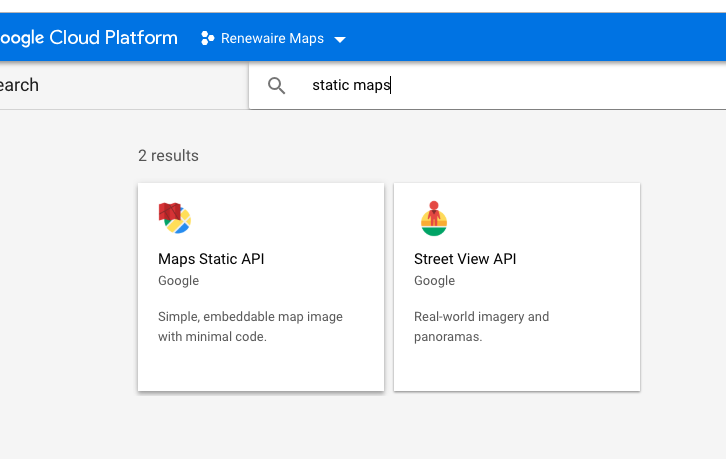This screenshot has height=459, width=726.
Task: Click the project hexagon dots icon
Action: click(207, 38)
